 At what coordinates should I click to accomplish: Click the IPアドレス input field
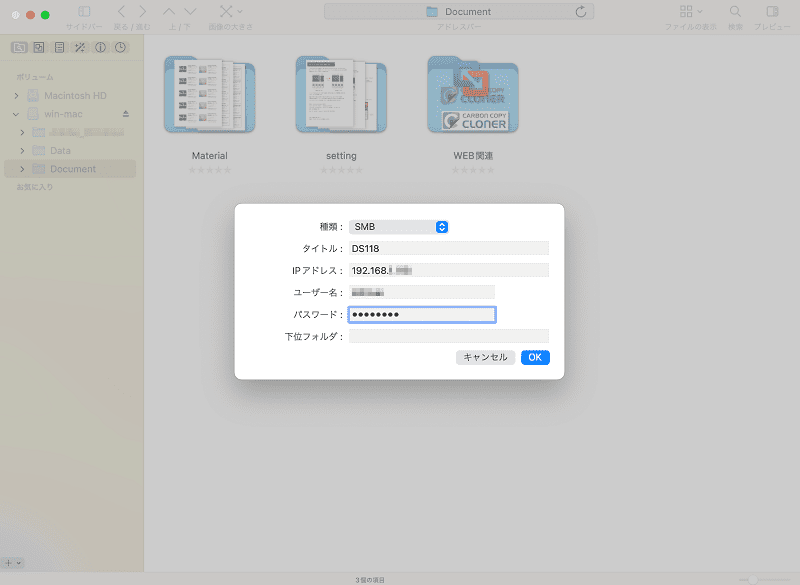pos(449,270)
